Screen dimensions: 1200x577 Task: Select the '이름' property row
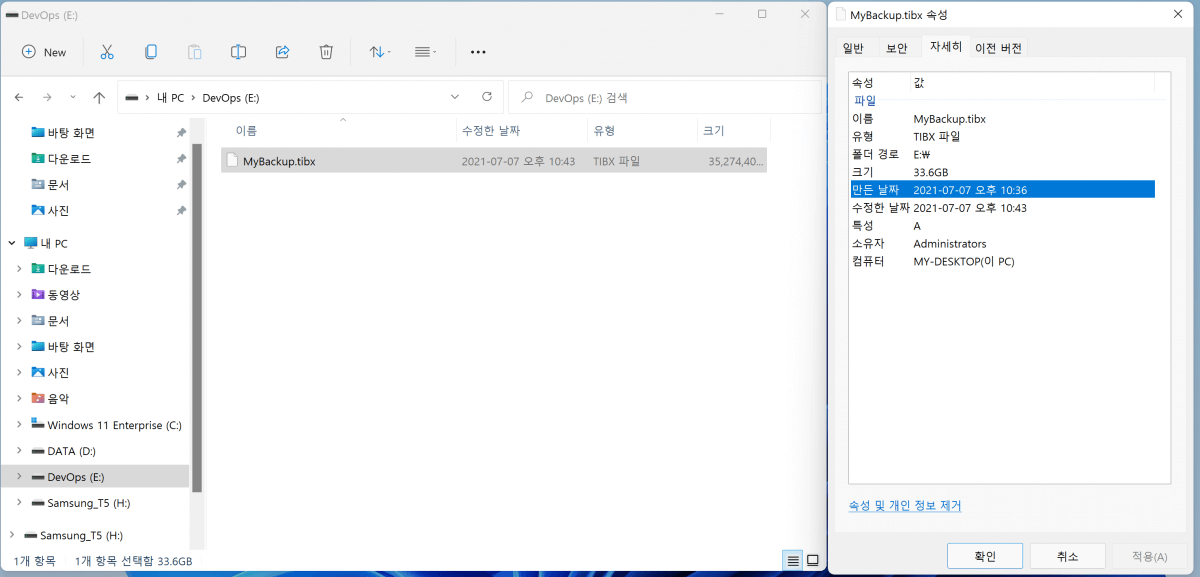click(x=1002, y=119)
